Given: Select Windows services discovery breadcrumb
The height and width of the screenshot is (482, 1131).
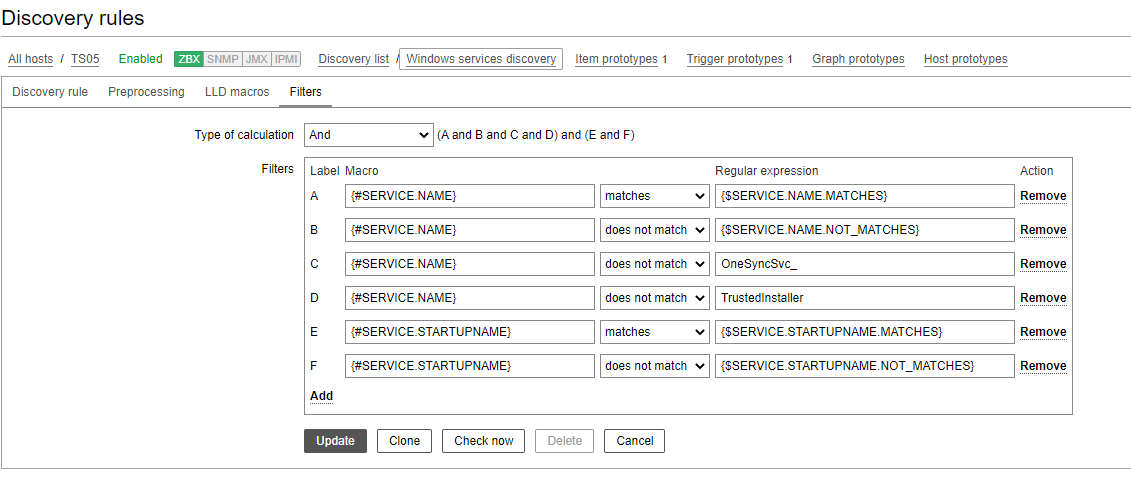Looking at the screenshot, I should [481, 59].
